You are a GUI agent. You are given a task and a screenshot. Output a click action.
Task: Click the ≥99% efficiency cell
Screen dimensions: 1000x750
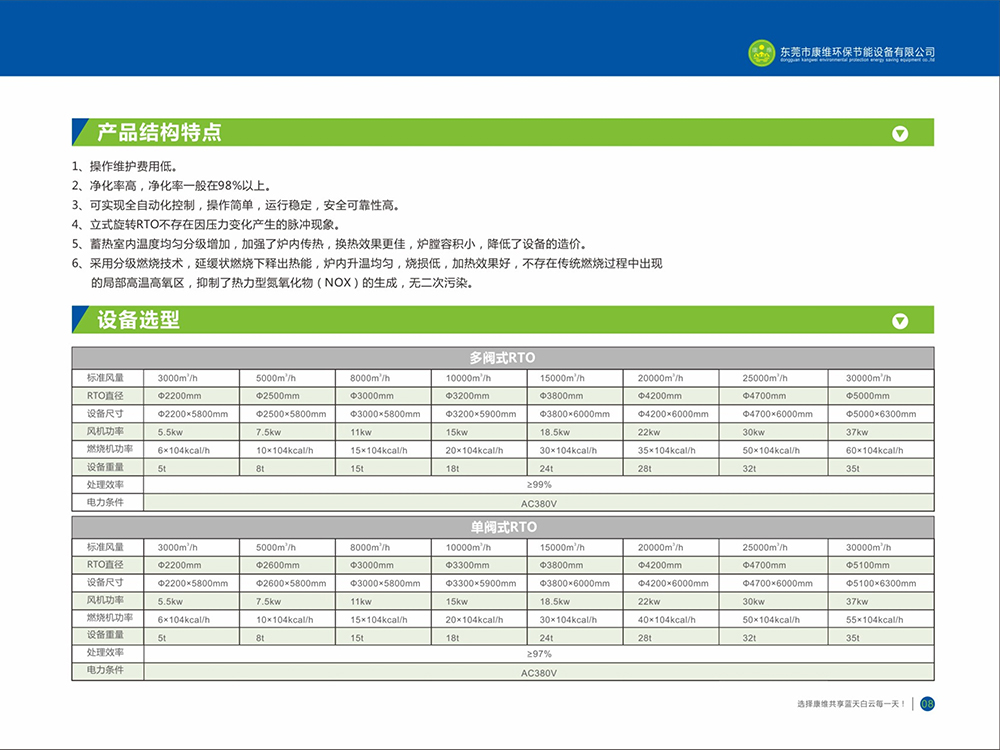pos(539,485)
